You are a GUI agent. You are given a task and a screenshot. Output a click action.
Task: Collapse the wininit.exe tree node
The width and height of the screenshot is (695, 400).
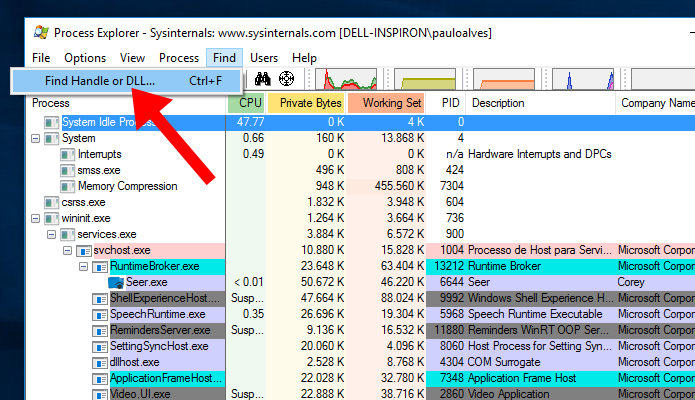[x=35, y=219]
